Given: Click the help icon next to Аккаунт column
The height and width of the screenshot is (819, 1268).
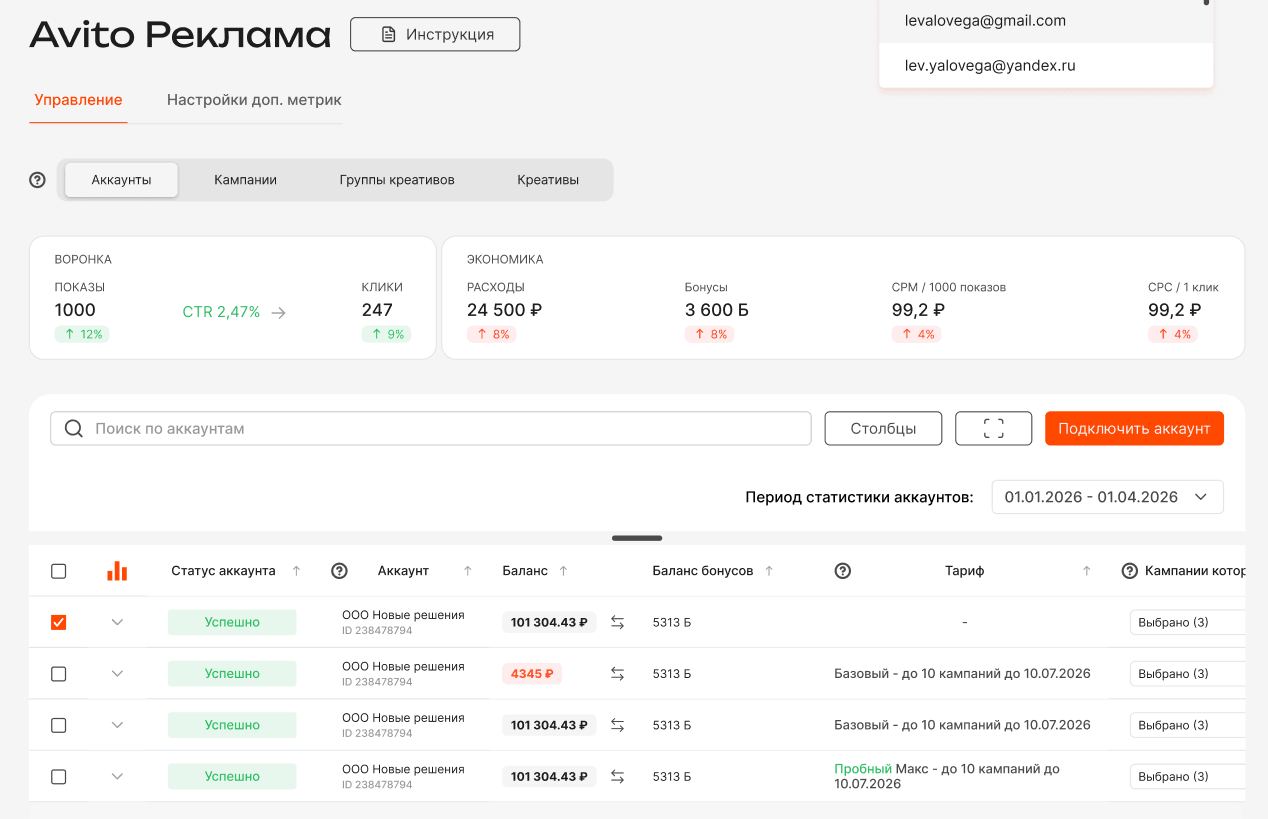Looking at the screenshot, I should click(339, 571).
